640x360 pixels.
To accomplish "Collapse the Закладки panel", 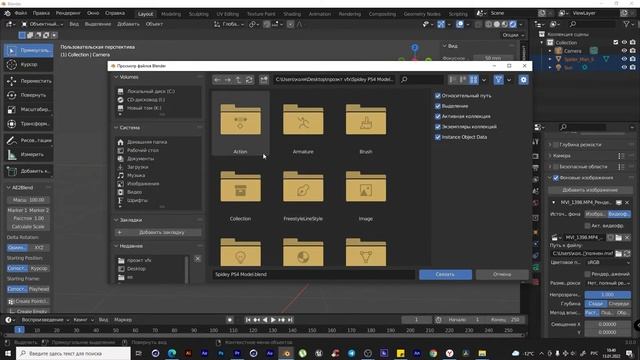I will pos(116,220).
